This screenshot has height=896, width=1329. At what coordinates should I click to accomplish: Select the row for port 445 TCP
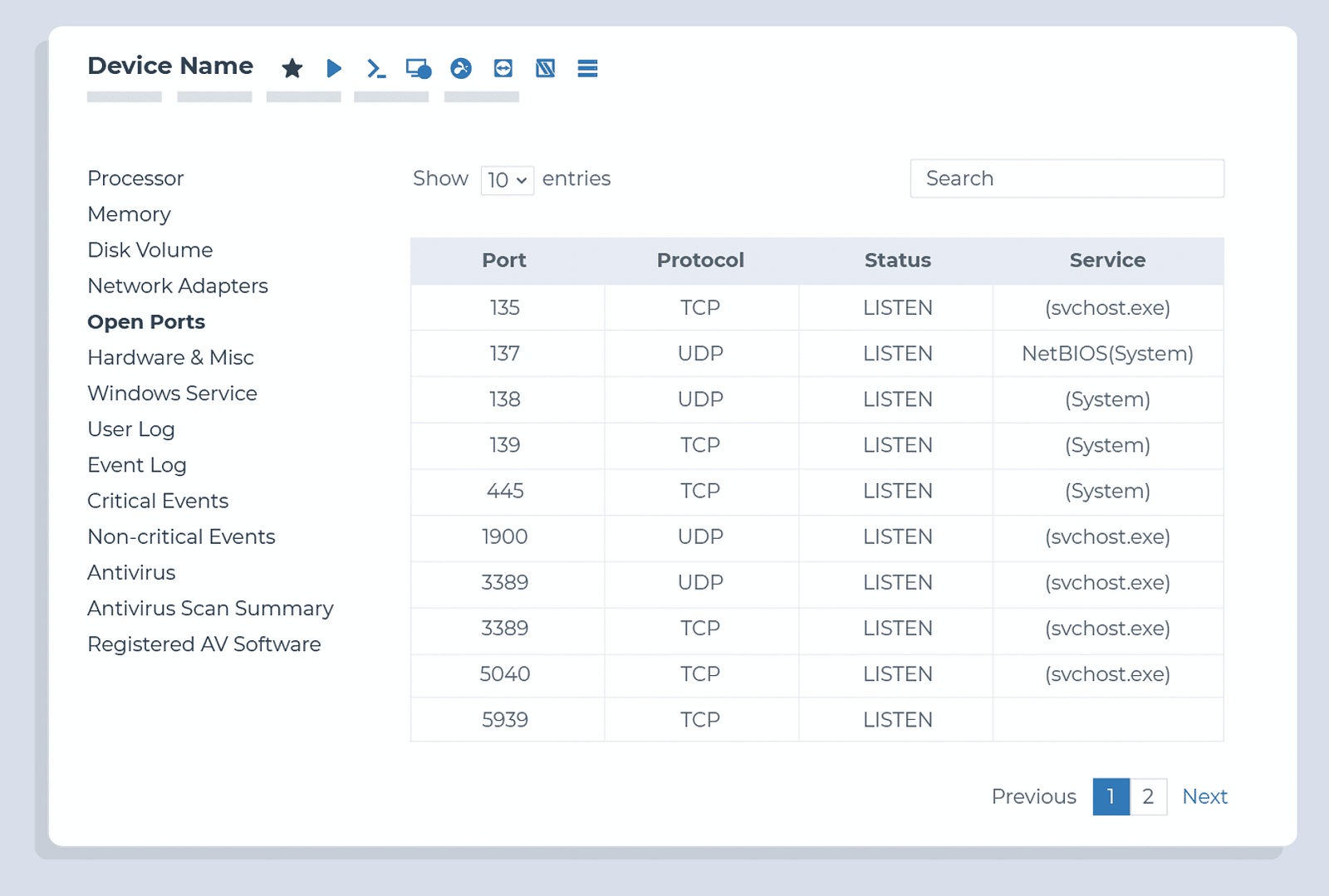pyautogui.click(x=817, y=491)
